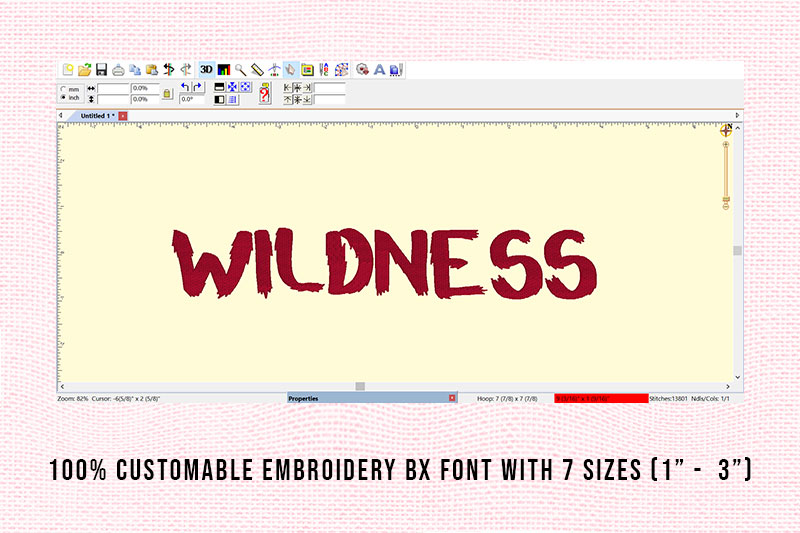The width and height of the screenshot is (800, 533).
Task: Click the stitch simulator icon
Action: click(x=274, y=70)
